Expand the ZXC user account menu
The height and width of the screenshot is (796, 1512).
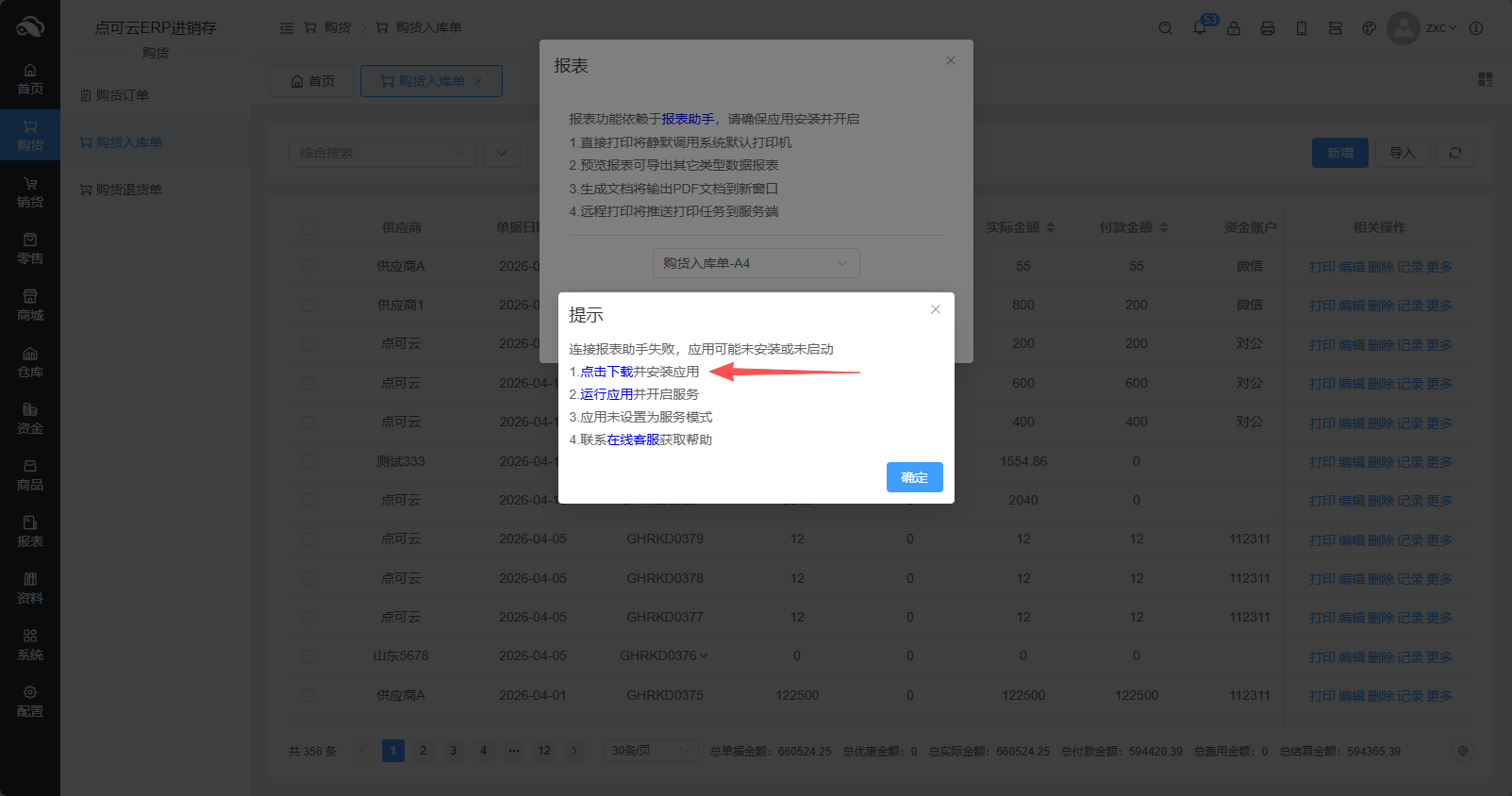tap(1440, 28)
